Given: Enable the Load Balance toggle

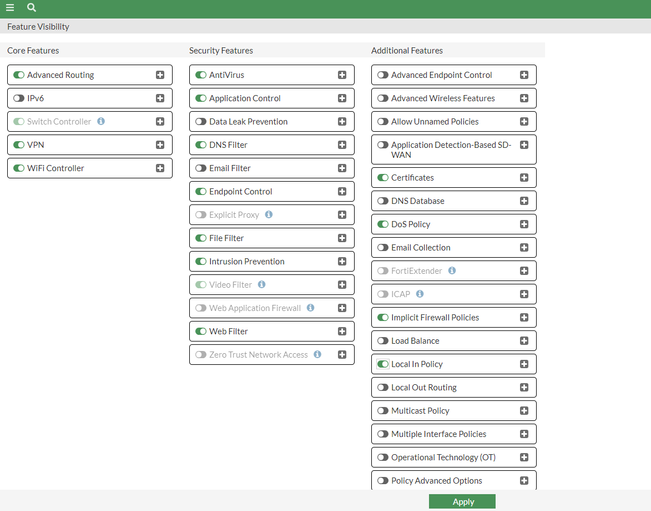Looking at the screenshot, I should coord(383,340).
